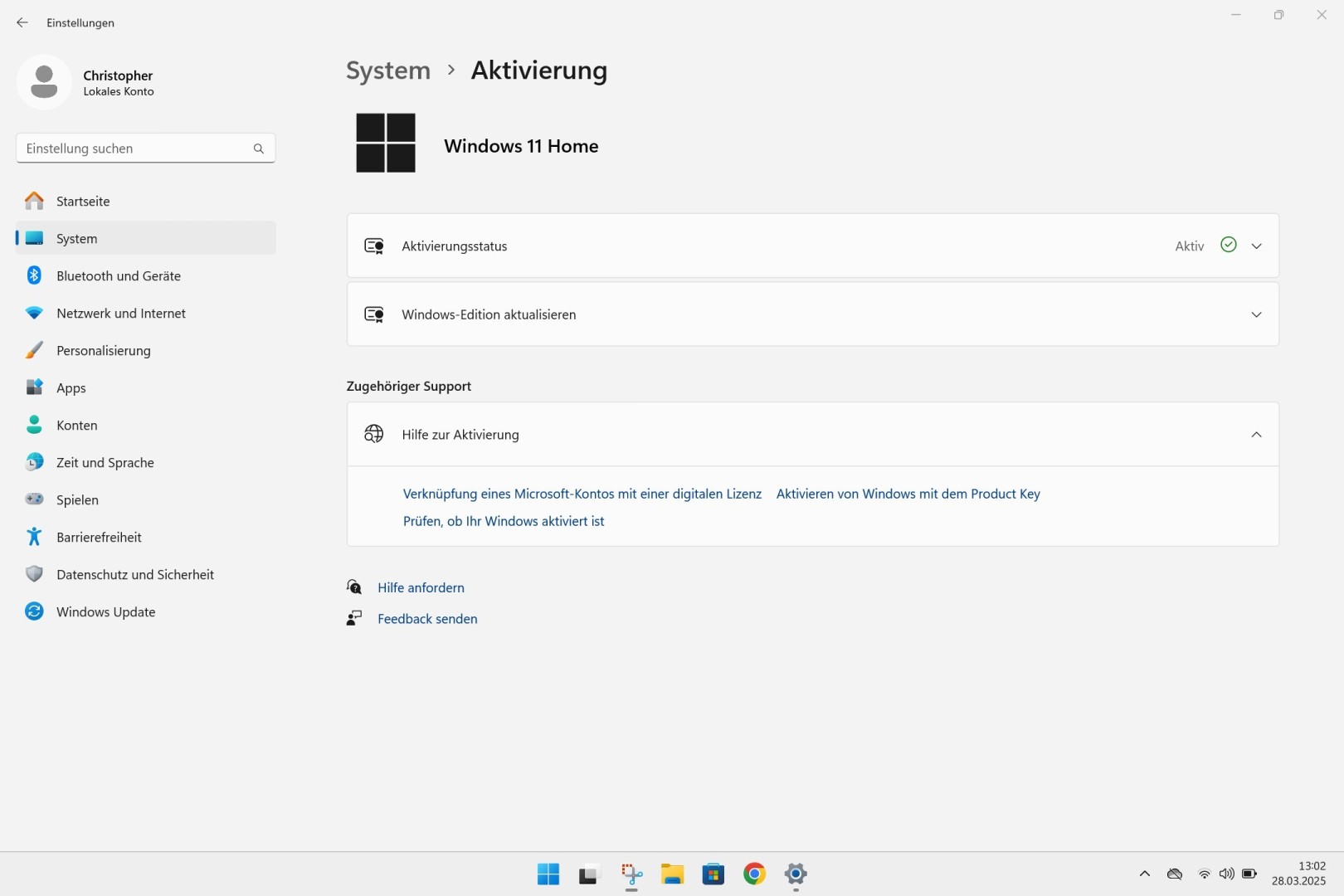Click the search magnifier icon

click(x=258, y=149)
